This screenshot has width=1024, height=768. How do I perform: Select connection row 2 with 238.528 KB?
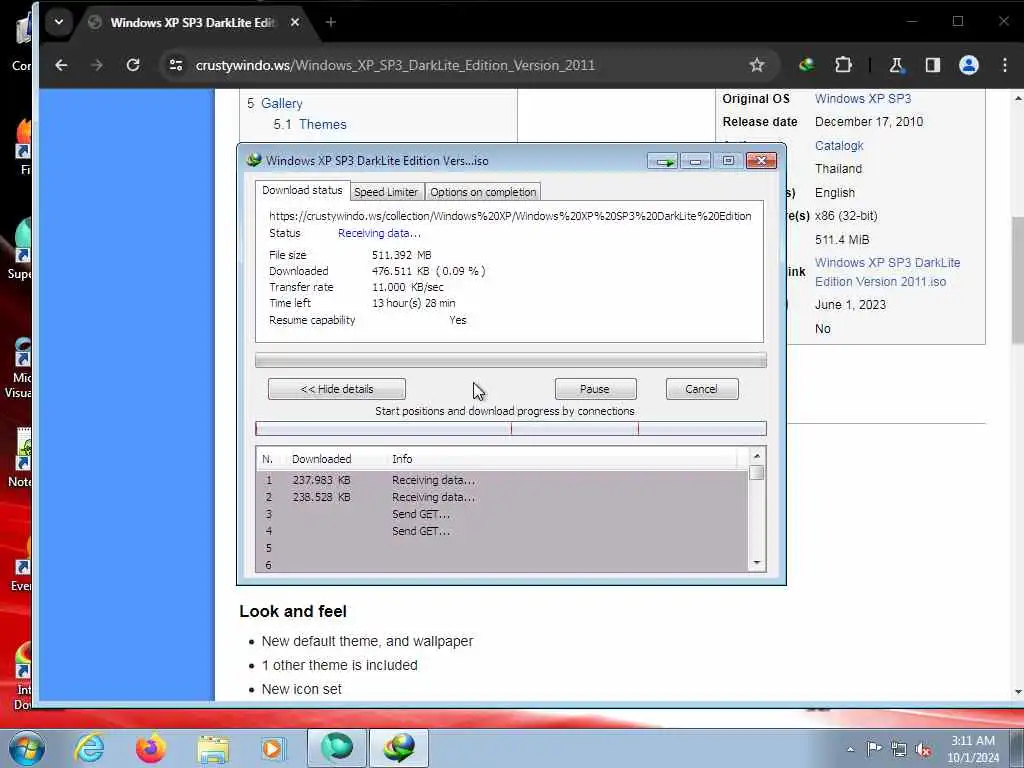coord(502,497)
